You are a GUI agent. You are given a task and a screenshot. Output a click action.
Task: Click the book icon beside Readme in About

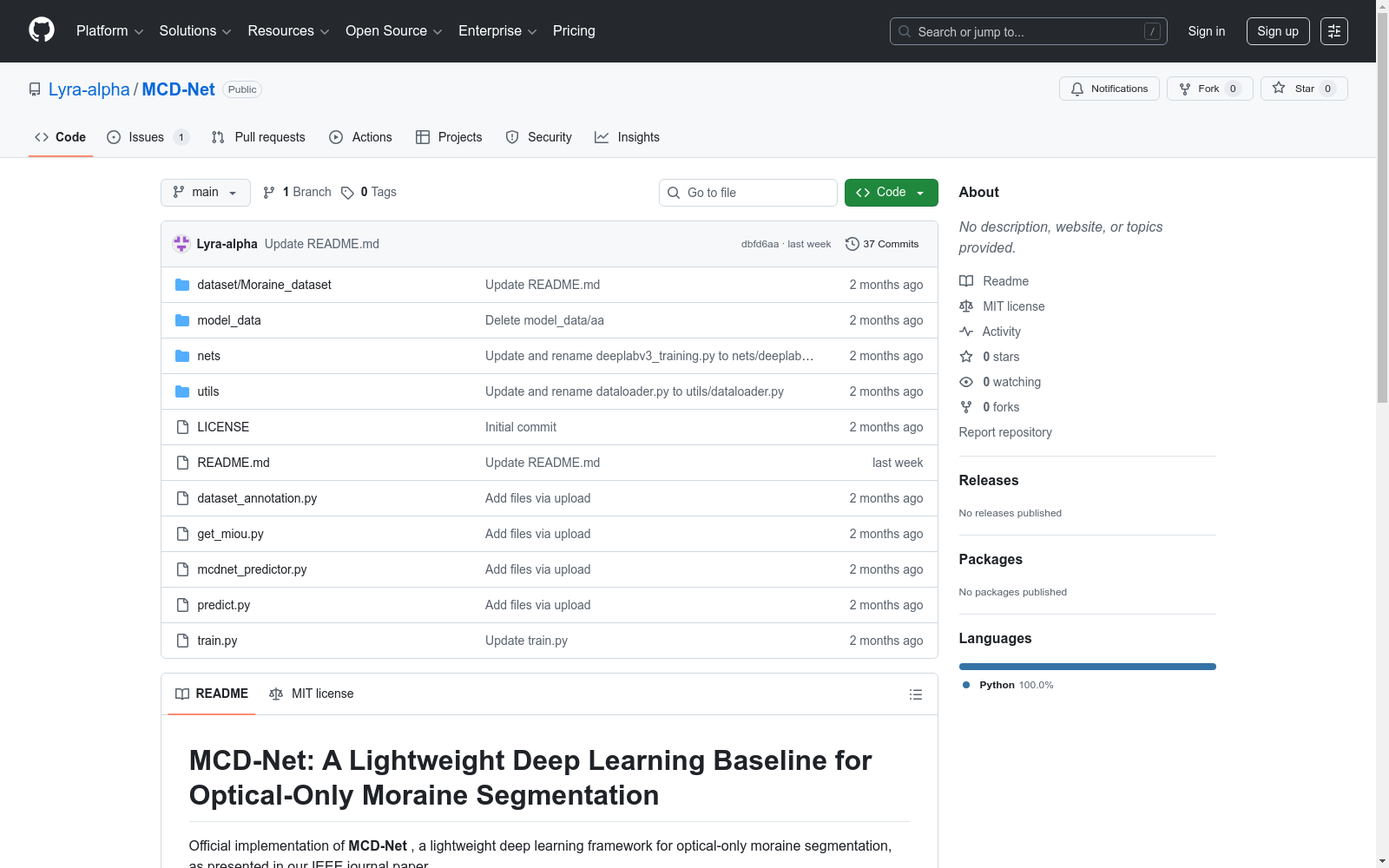966,281
